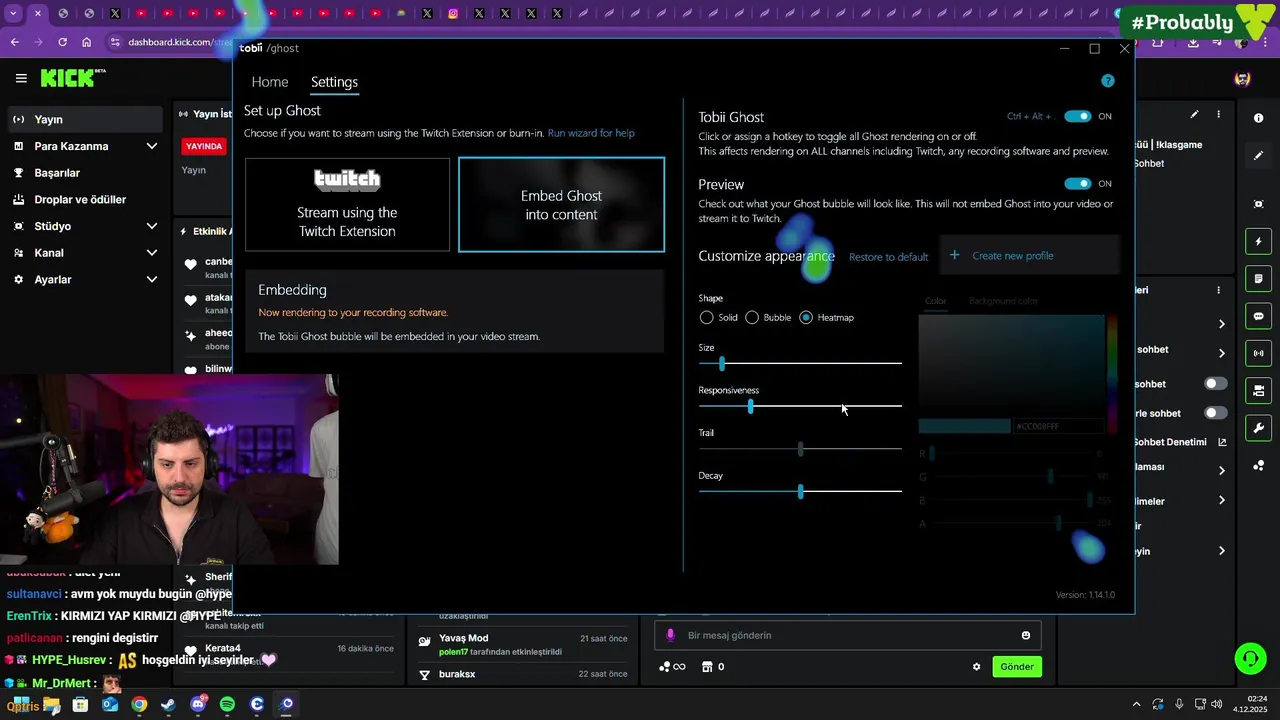The height and width of the screenshot is (720, 1280).
Task: Open Google Chrome from taskbar
Action: (x=139, y=705)
